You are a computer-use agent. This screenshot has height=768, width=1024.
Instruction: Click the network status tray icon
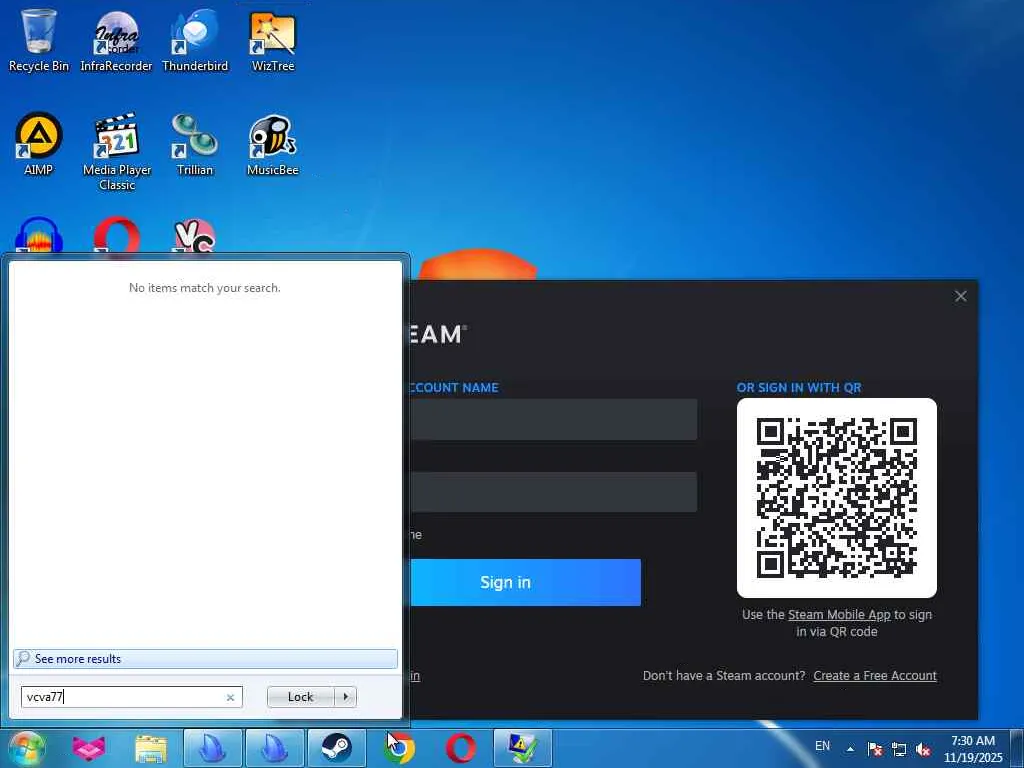click(899, 749)
